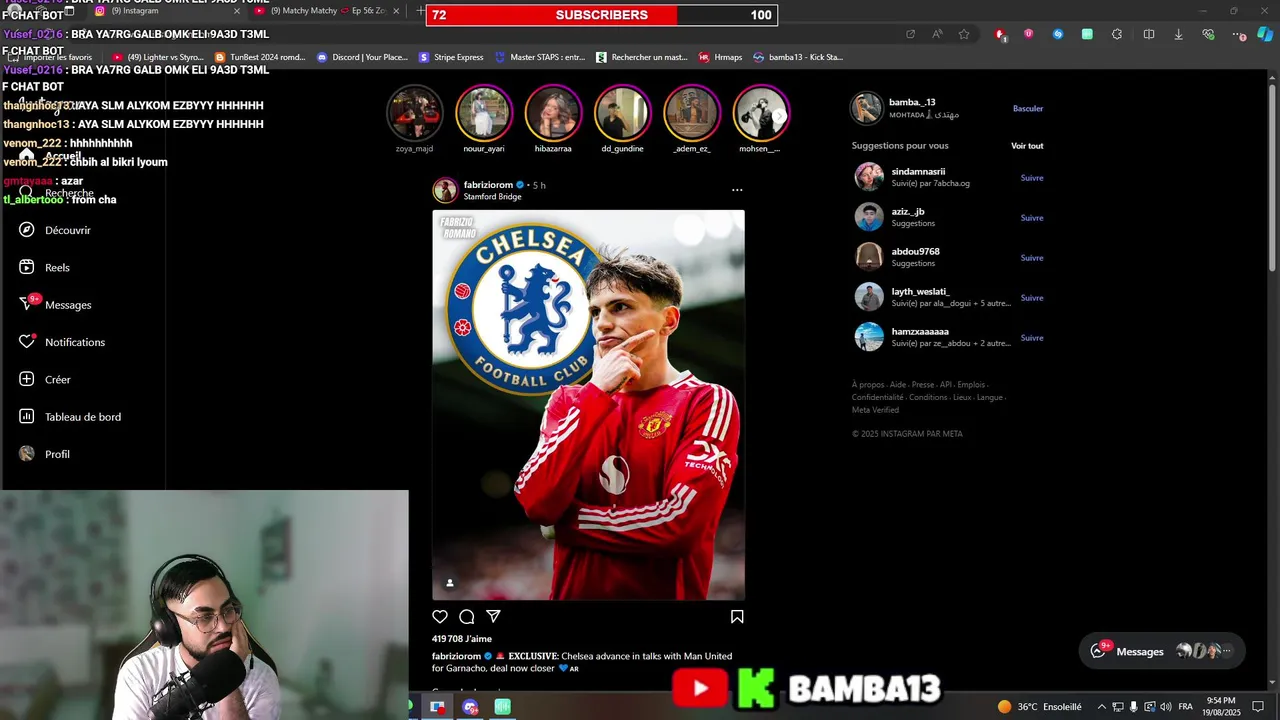Screen dimensions: 1280x720
Task: Open the taskbar clock showing 9:54 PM
Action: (x=1221, y=707)
